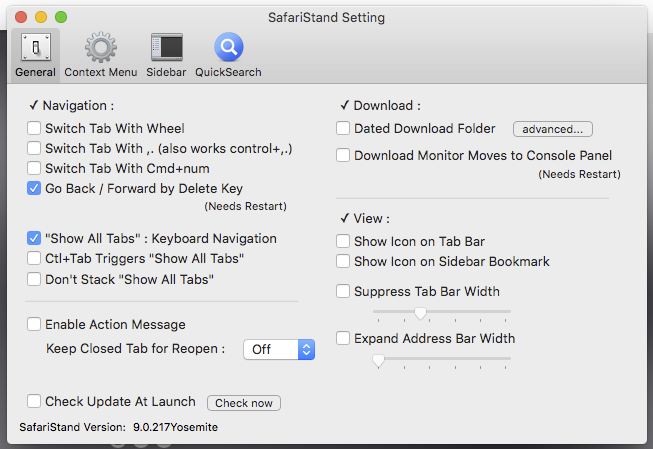The width and height of the screenshot is (653, 449).
Task: Click the Expand Address Bar Width slider
Action: click(x=379, y=361)
